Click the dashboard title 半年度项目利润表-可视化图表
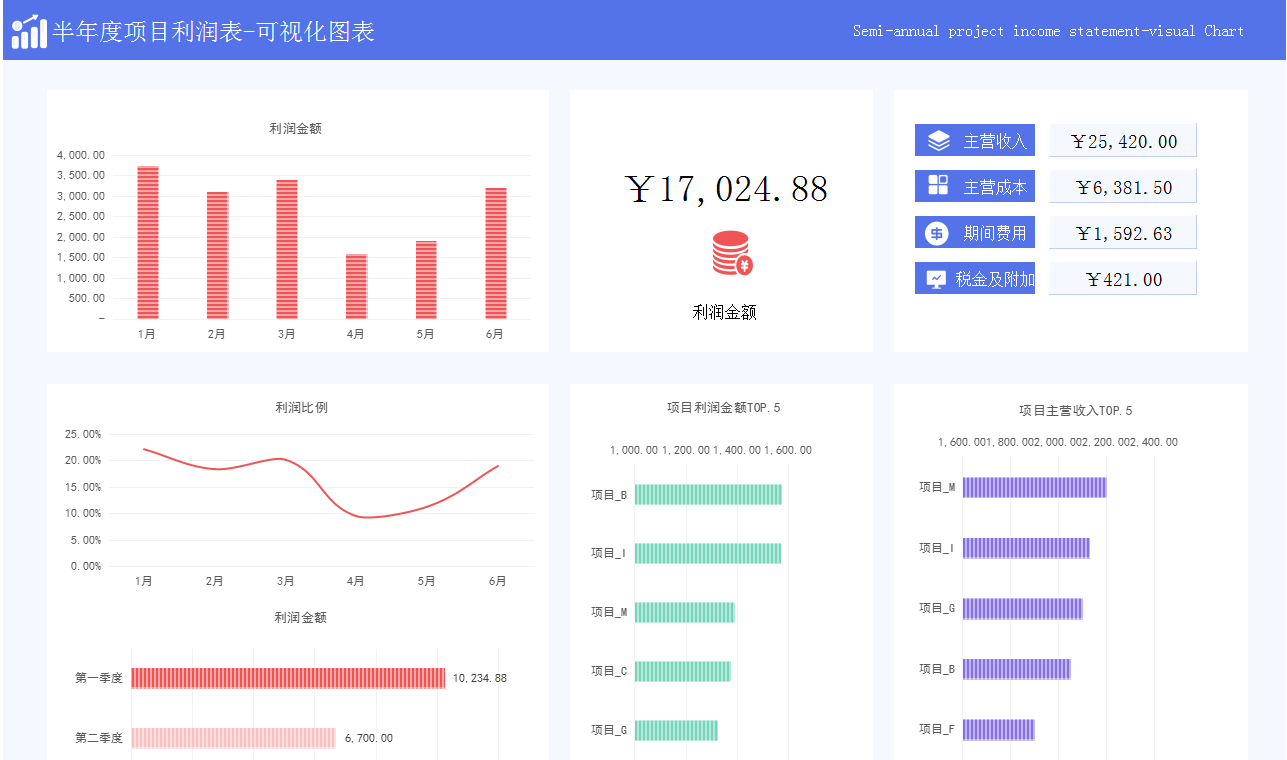 (213, 32)
